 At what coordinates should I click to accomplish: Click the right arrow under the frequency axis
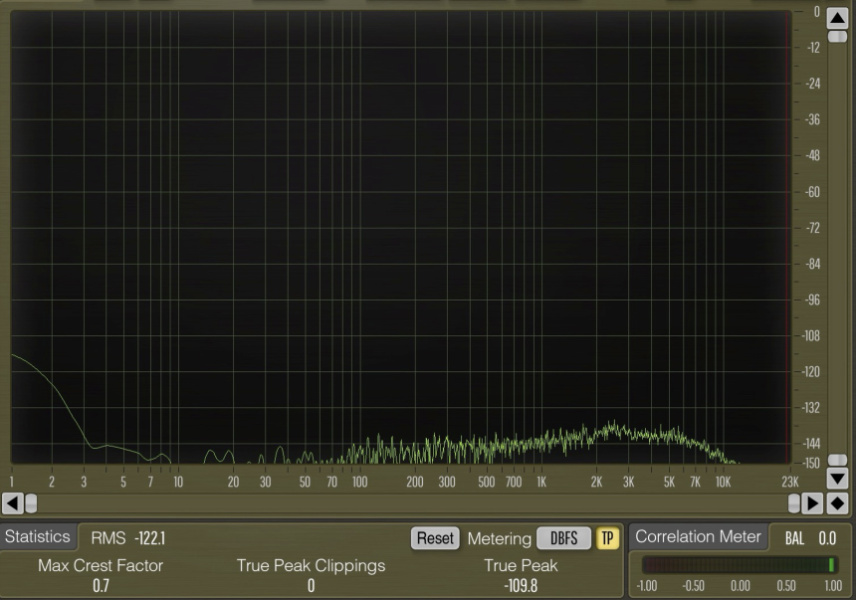point(814,503)
